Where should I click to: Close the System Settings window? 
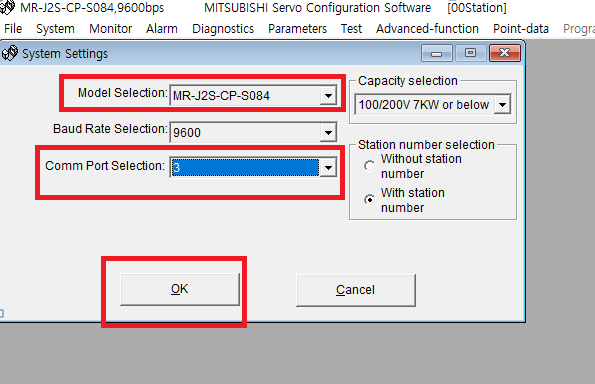[x=504, y=53]
